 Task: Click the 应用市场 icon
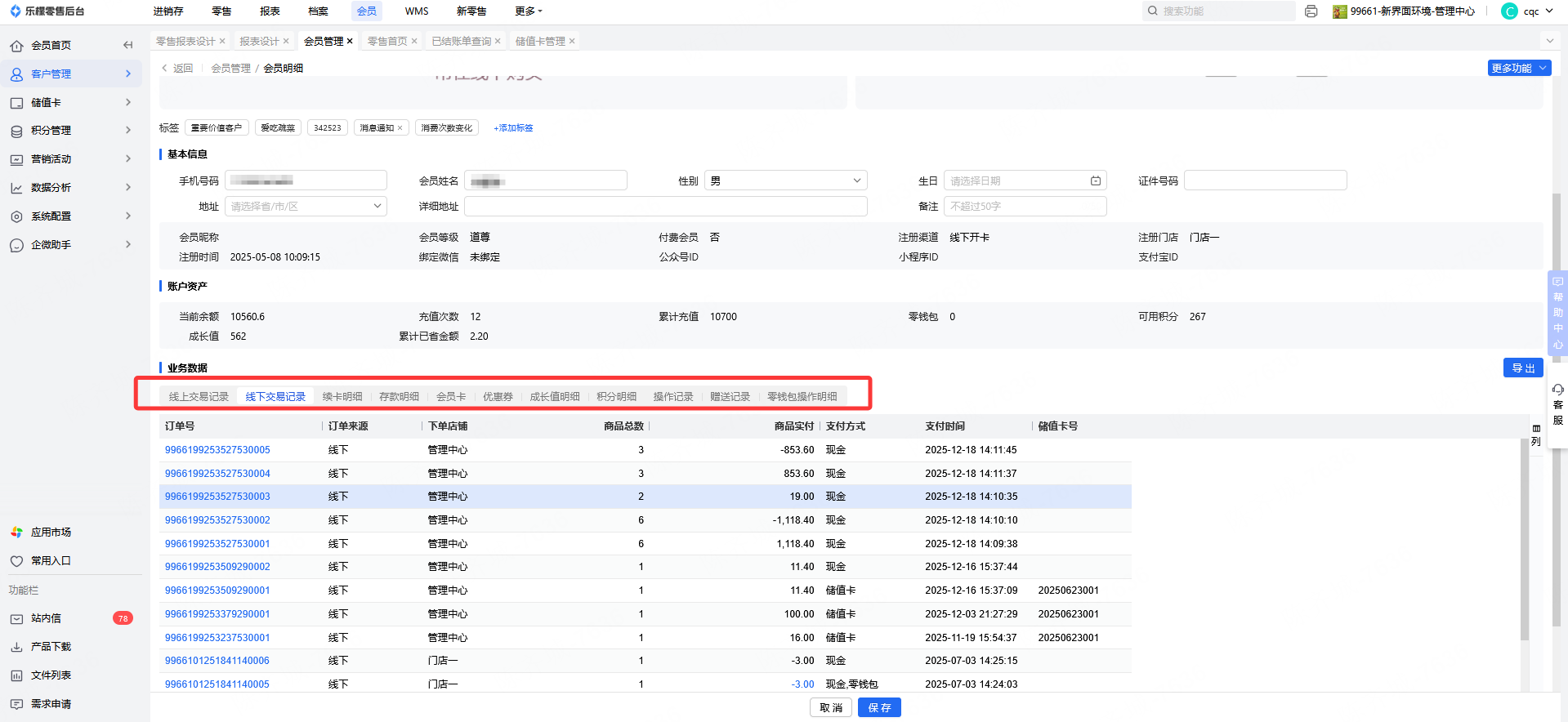[x=16, y=533]
